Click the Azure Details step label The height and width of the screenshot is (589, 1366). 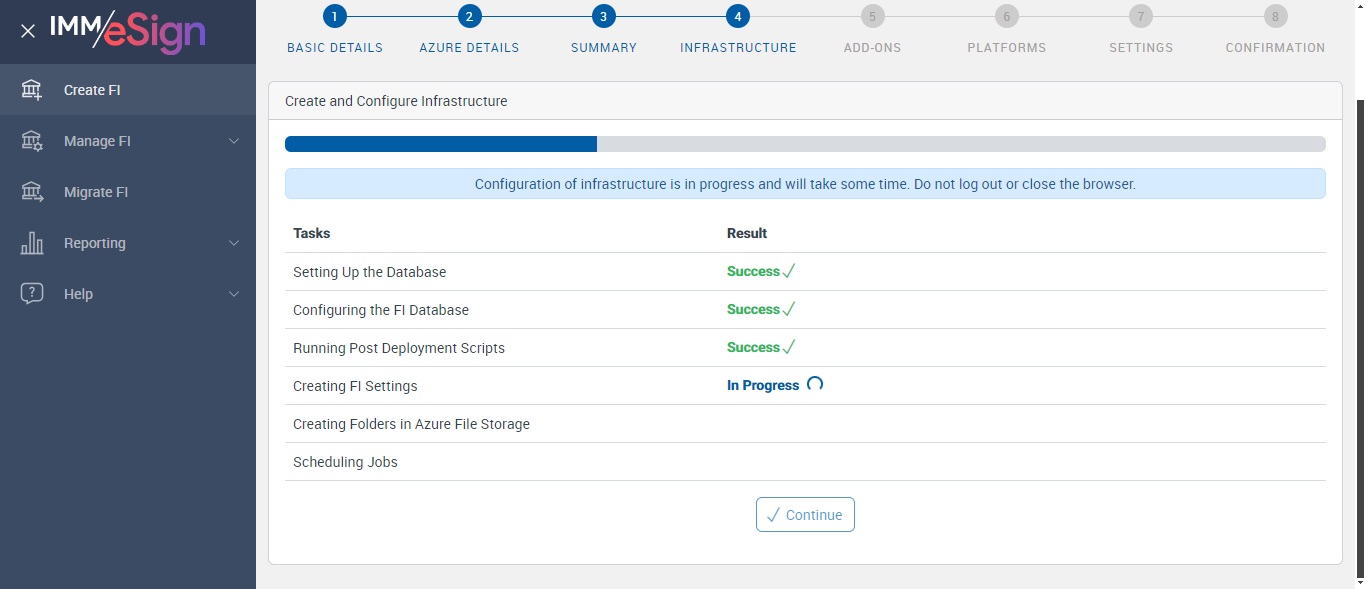469,48
